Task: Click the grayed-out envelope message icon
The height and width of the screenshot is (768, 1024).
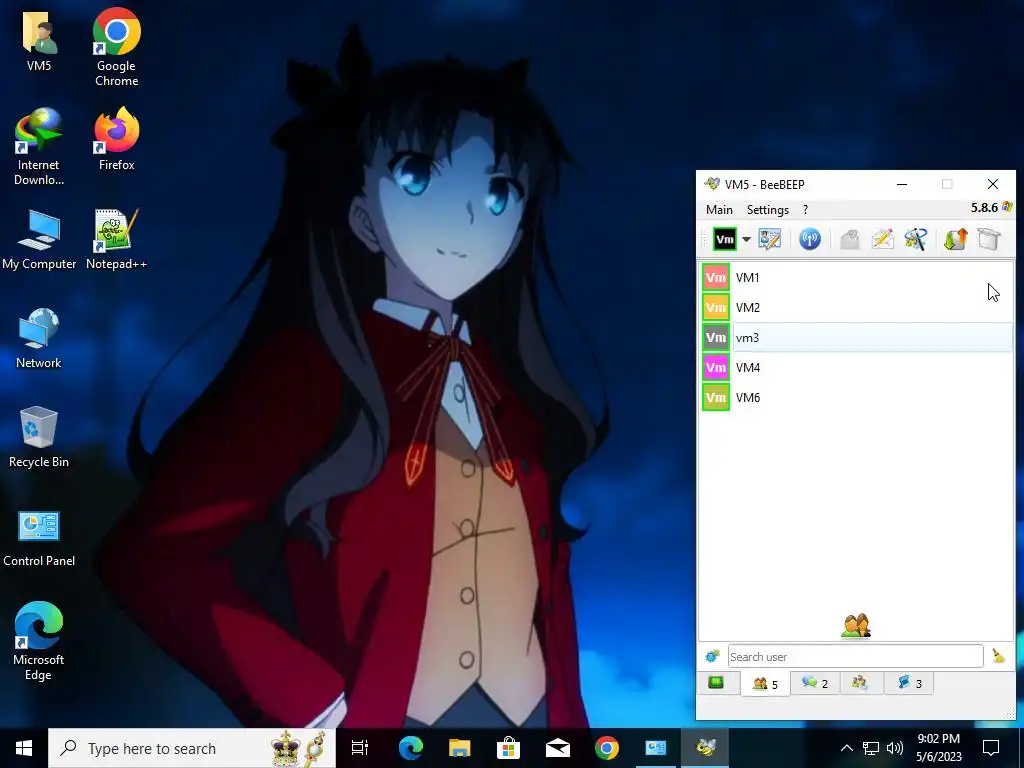Action: (850, 239)
